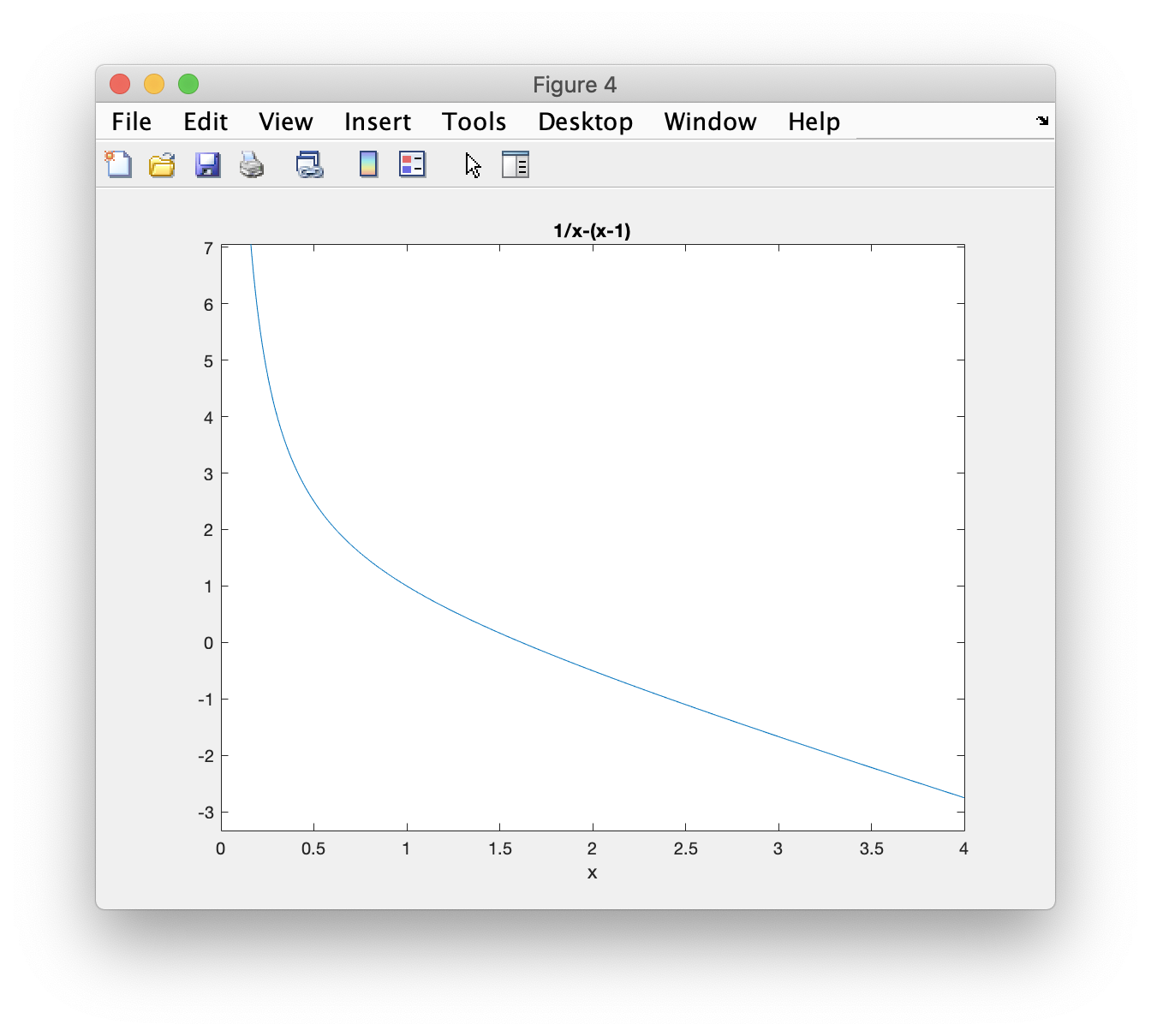Open the View menu
This screenshot has height=1036, width=1151.
pos(286,122)
